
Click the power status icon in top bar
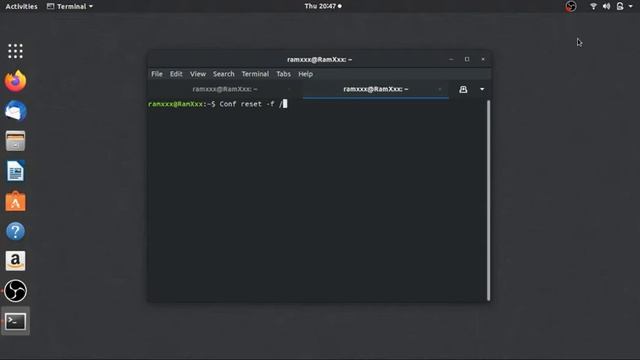pyautogui.click(x=620, y=6)
